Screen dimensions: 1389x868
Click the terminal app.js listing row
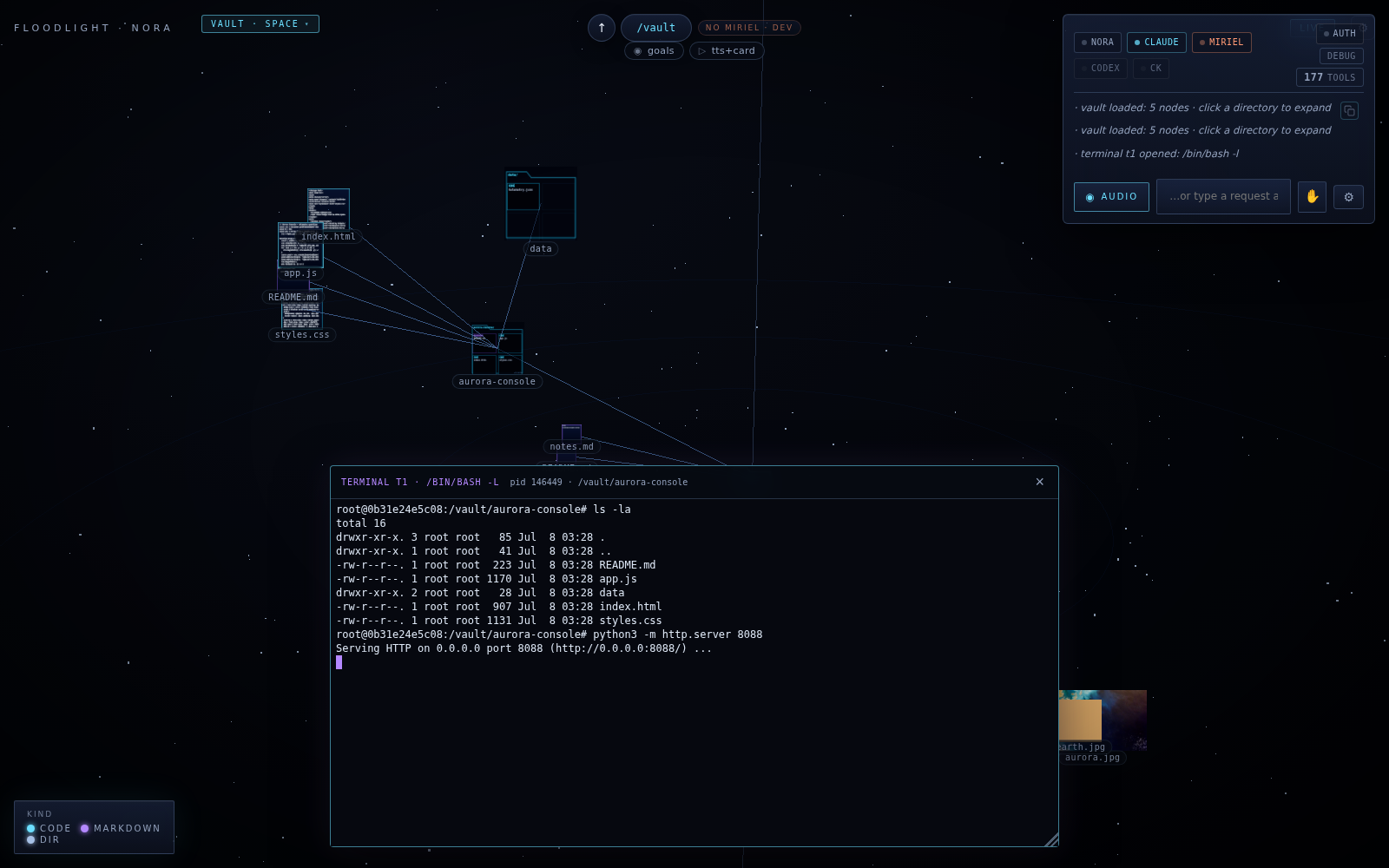tap(487, 579)
